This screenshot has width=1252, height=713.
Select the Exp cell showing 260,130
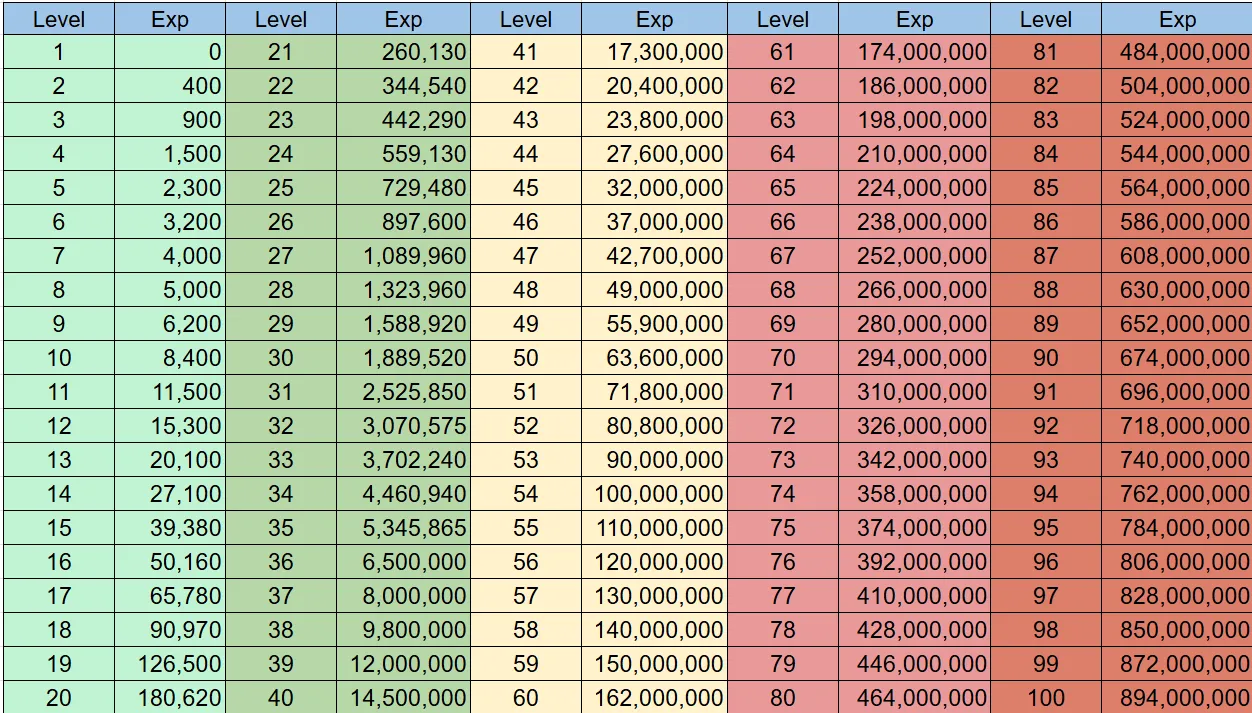[402, 52]
